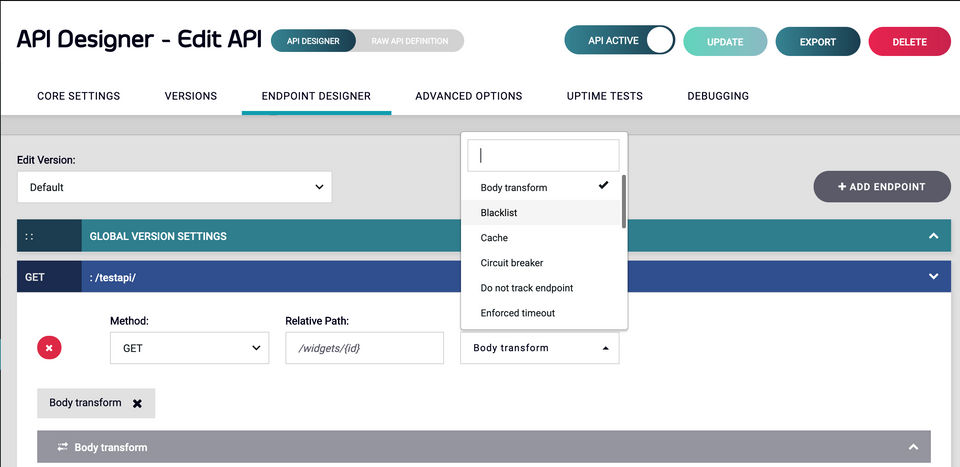Image resolution: width=960 pixels, height=467 pixels.
Task: Click the Body transform arrows icon
Action: click(x=62, y=447)
